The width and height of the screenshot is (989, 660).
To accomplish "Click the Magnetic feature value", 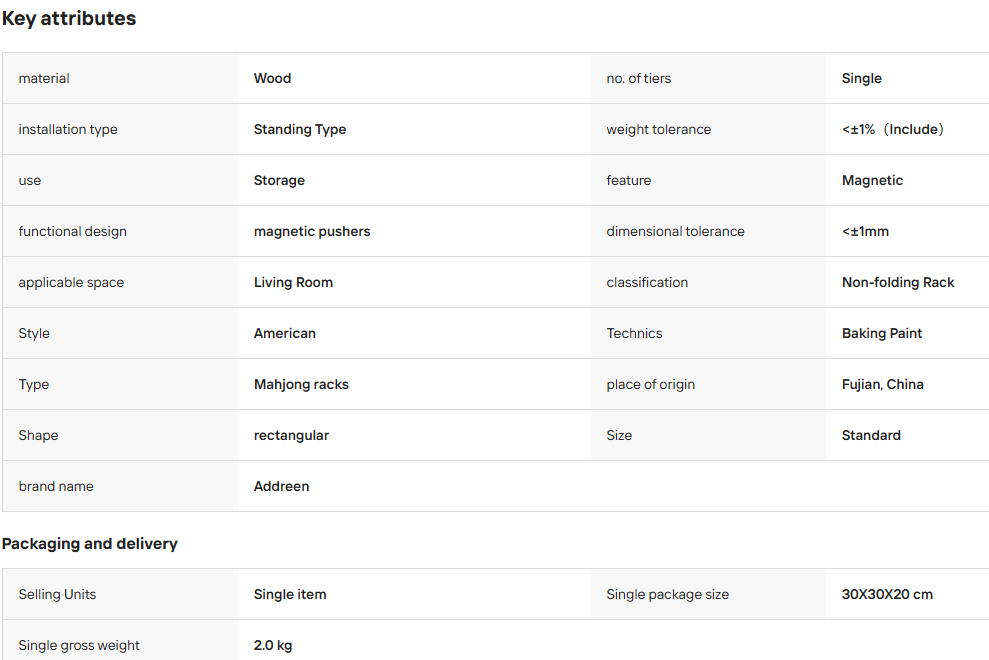I will [x=872, y=180].
